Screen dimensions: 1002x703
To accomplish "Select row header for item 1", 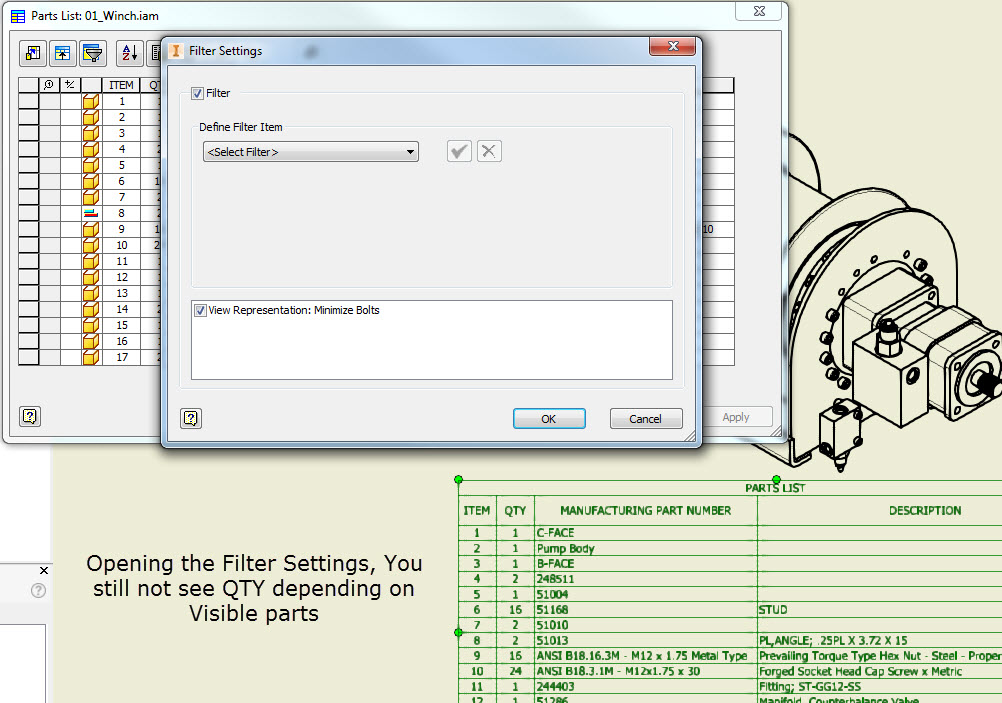I will click(29, 101).
